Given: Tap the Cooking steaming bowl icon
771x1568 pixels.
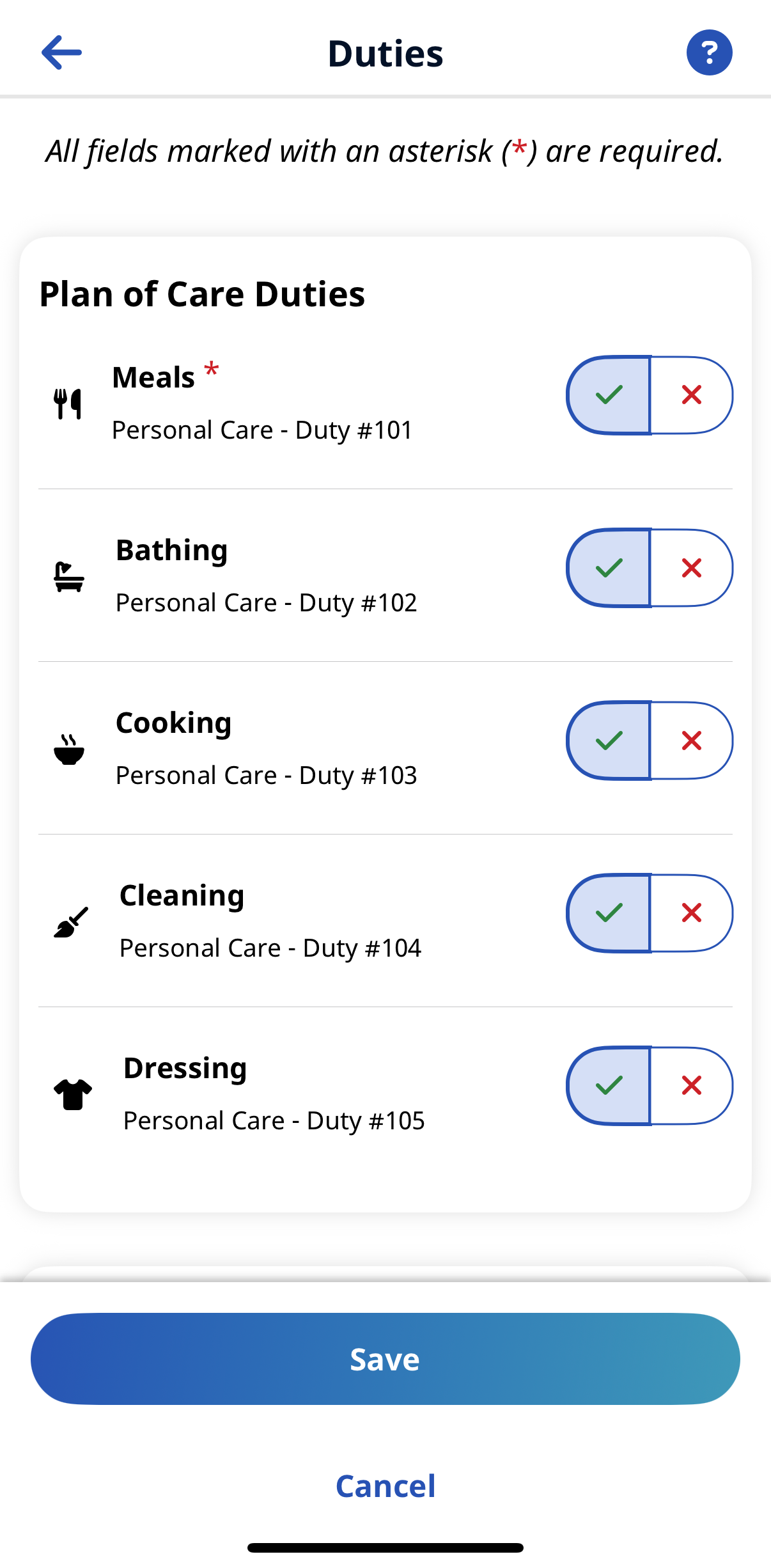Looking at the screenshot, I should (69, 749).
